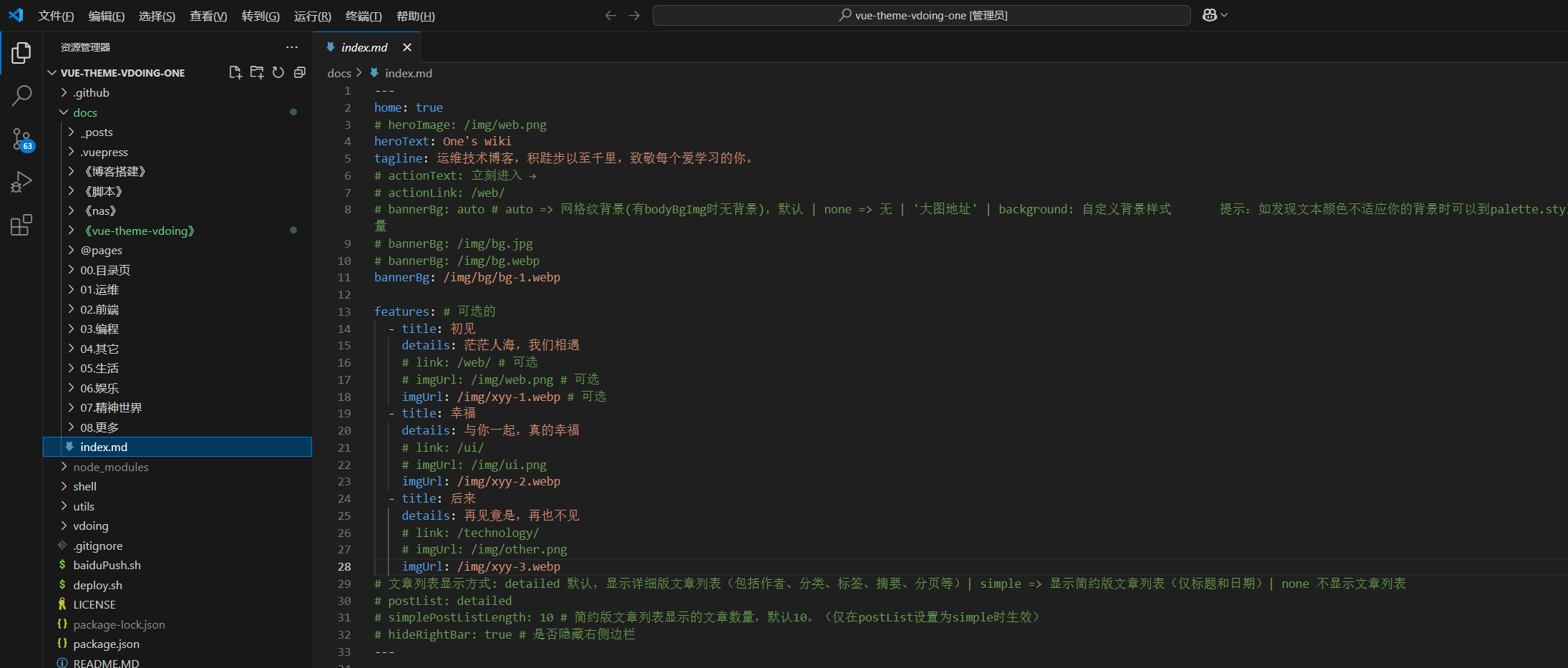Select index.md in the file tree
This screenshot has height=668, width=1568.
[177, 447]
